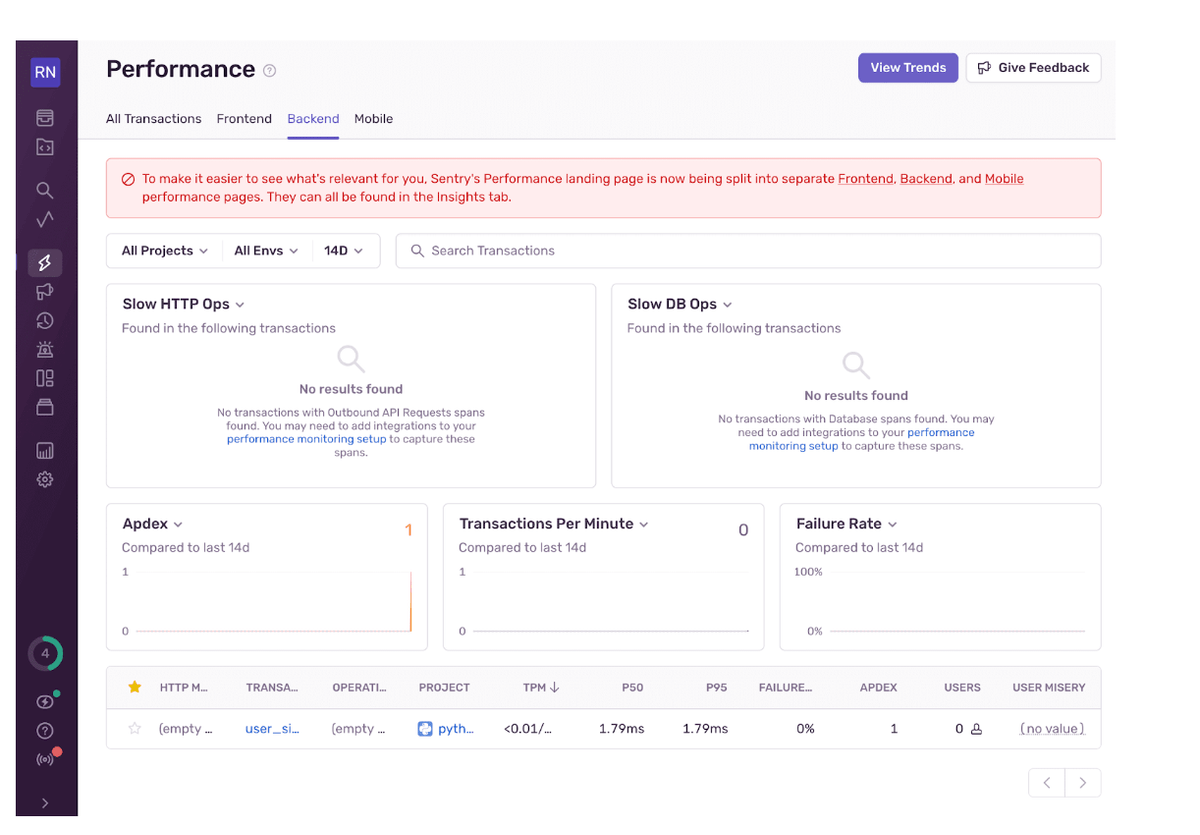Click the Transactions Per Minute chart line

click(611, 631)
